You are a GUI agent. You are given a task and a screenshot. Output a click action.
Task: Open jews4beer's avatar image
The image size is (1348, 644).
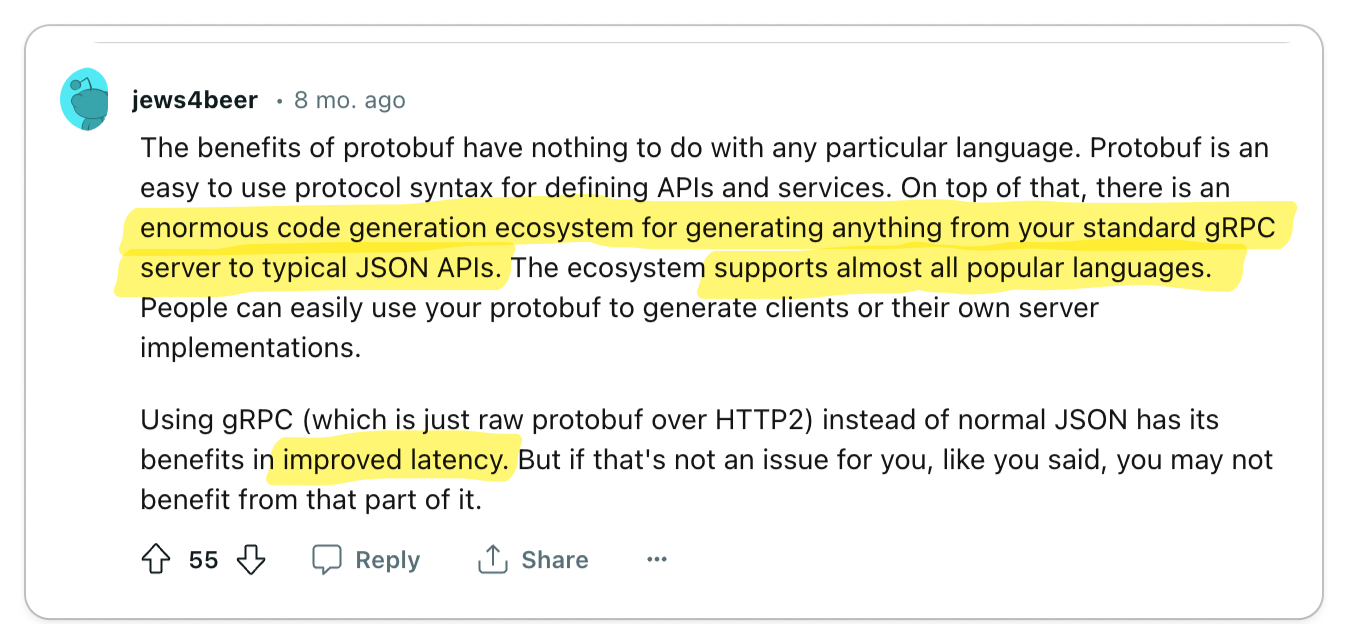click(x=85, y=100)
